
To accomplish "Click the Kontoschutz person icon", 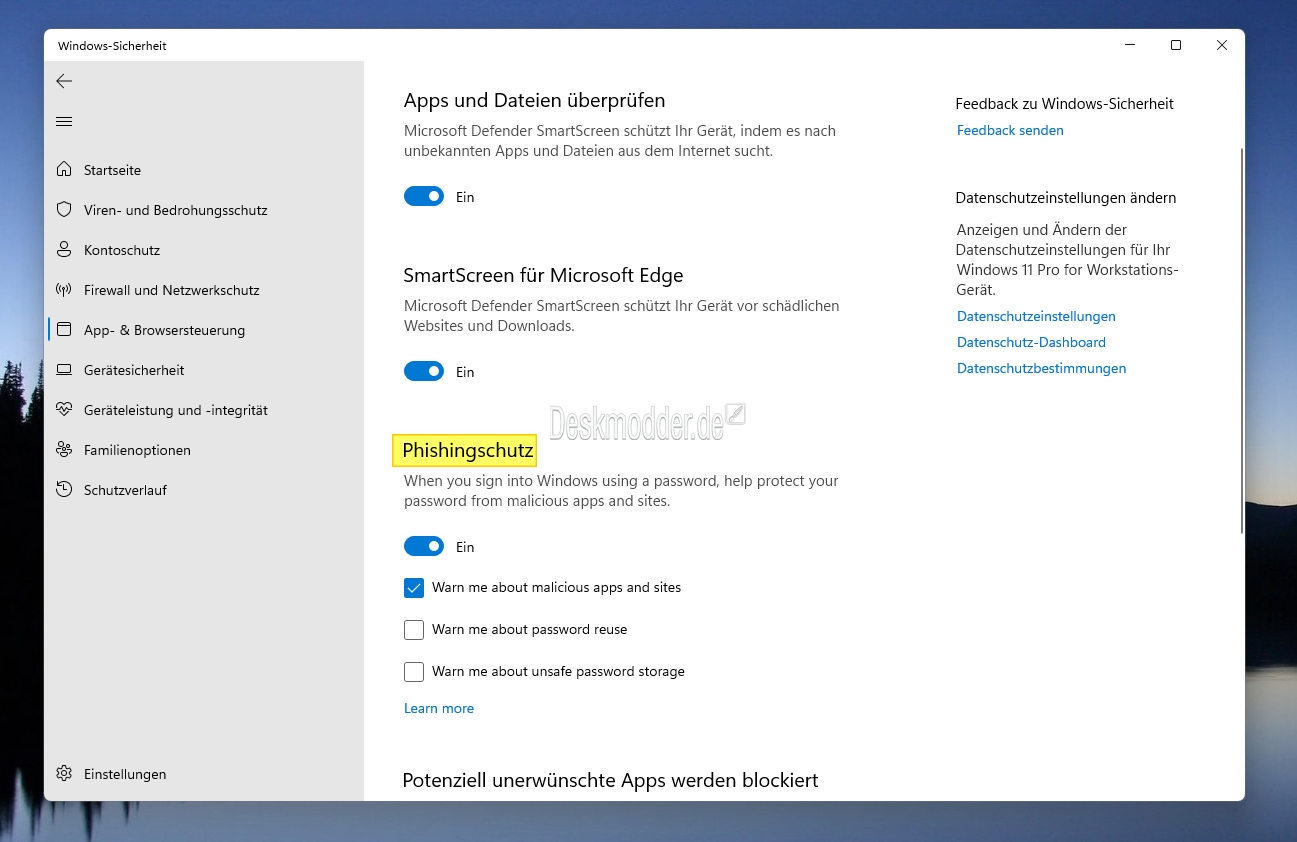I will click(64, 250).
